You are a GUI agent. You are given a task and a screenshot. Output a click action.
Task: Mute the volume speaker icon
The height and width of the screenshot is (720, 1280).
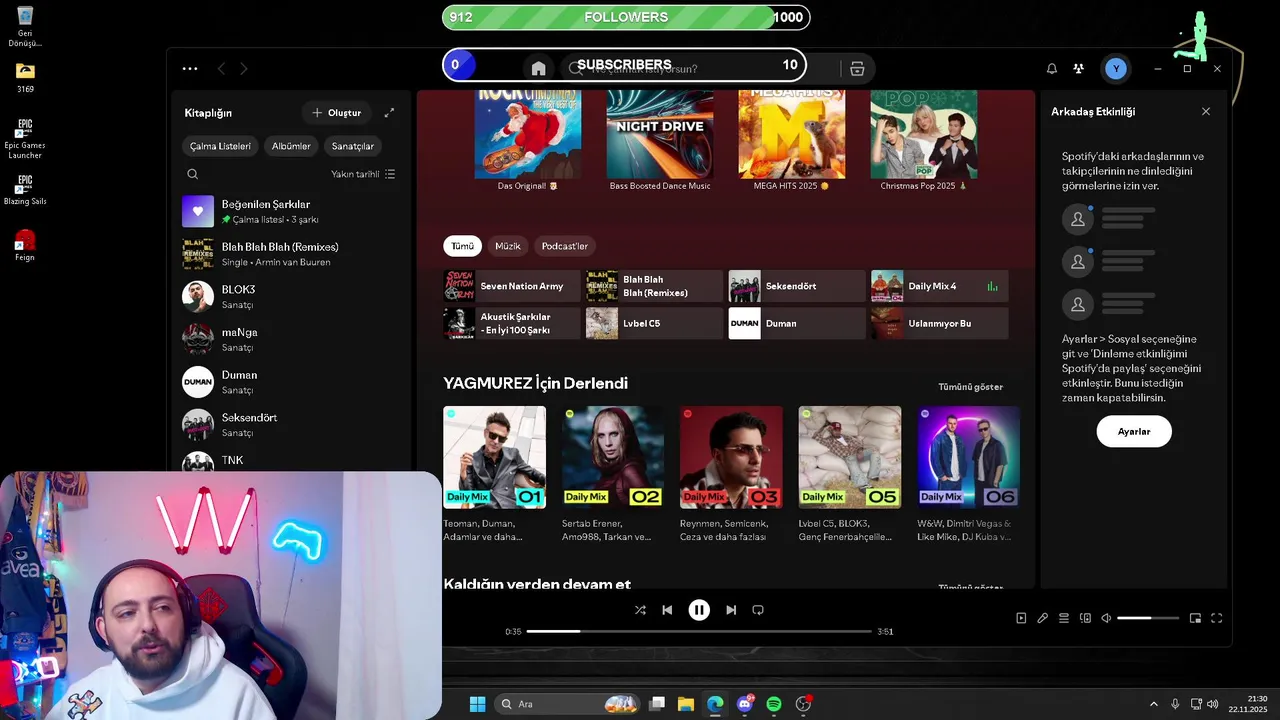tap(1106, 618)
